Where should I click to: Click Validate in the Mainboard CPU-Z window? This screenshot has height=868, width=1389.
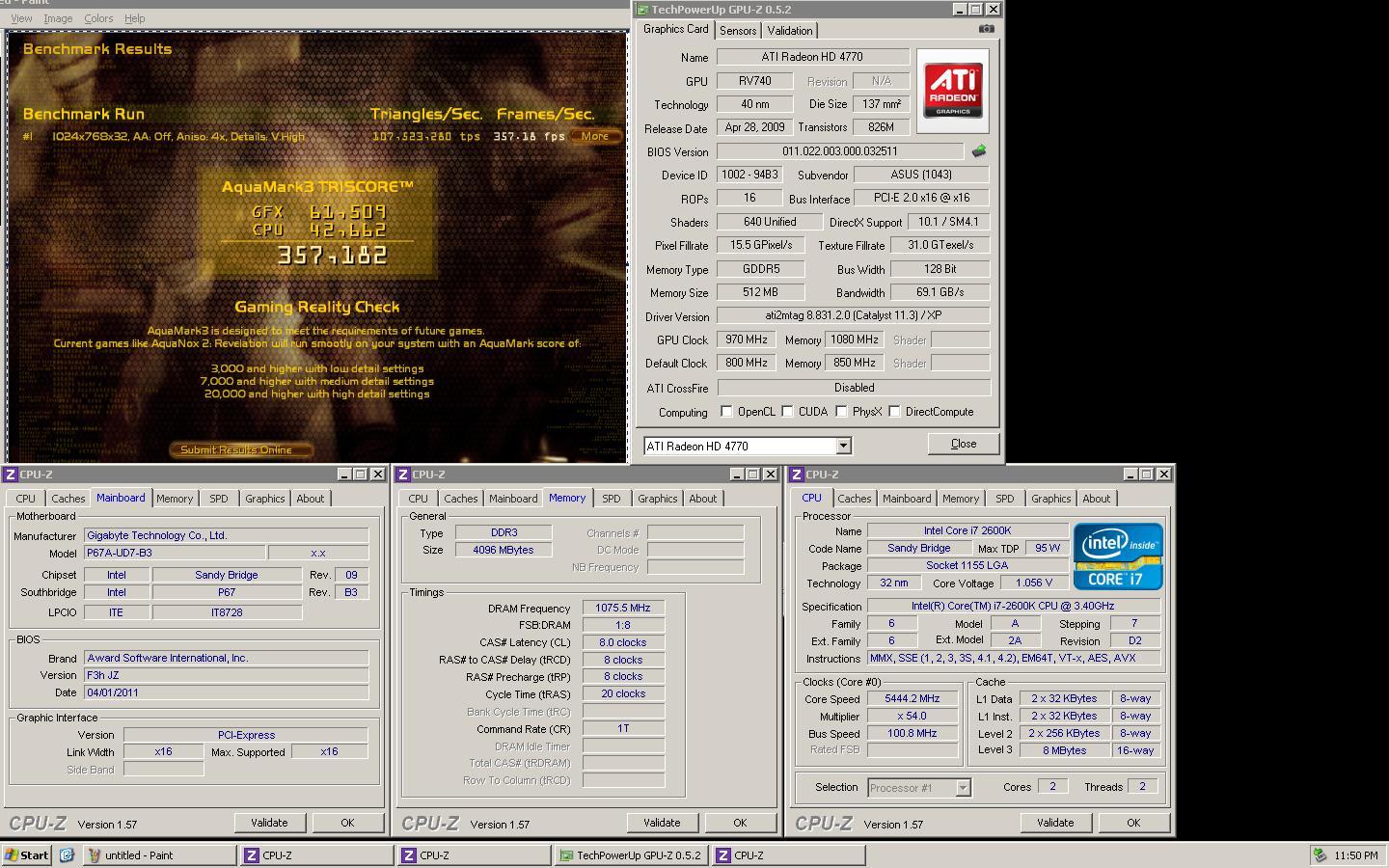(x=269, y=823)
